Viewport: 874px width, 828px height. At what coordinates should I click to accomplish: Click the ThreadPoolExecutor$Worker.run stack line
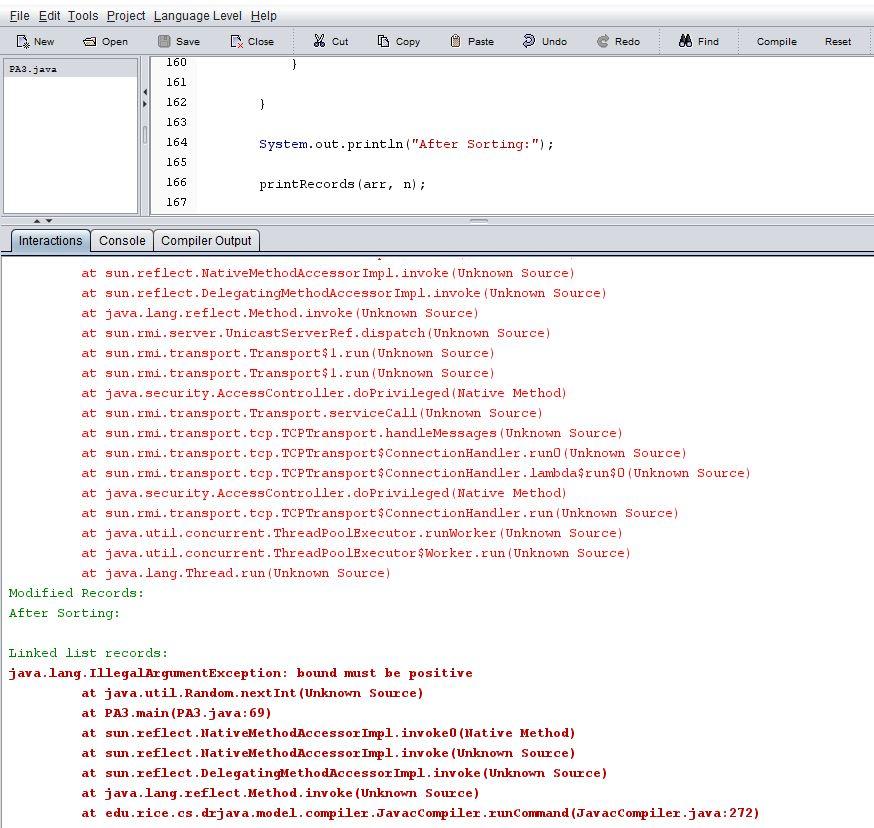[356, 553]
